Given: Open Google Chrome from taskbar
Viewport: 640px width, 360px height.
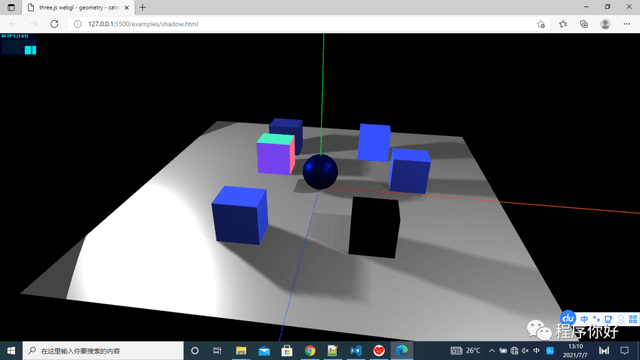Looking at the screenshot, I should [x=310, y=351].
